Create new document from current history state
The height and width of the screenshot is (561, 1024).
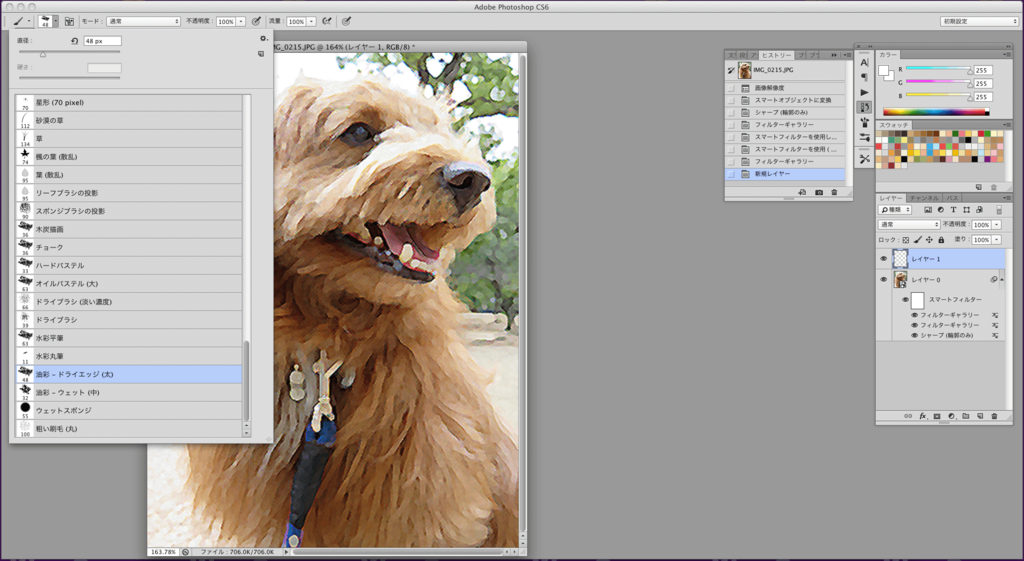pyautogui.click(x=802, y=192)
